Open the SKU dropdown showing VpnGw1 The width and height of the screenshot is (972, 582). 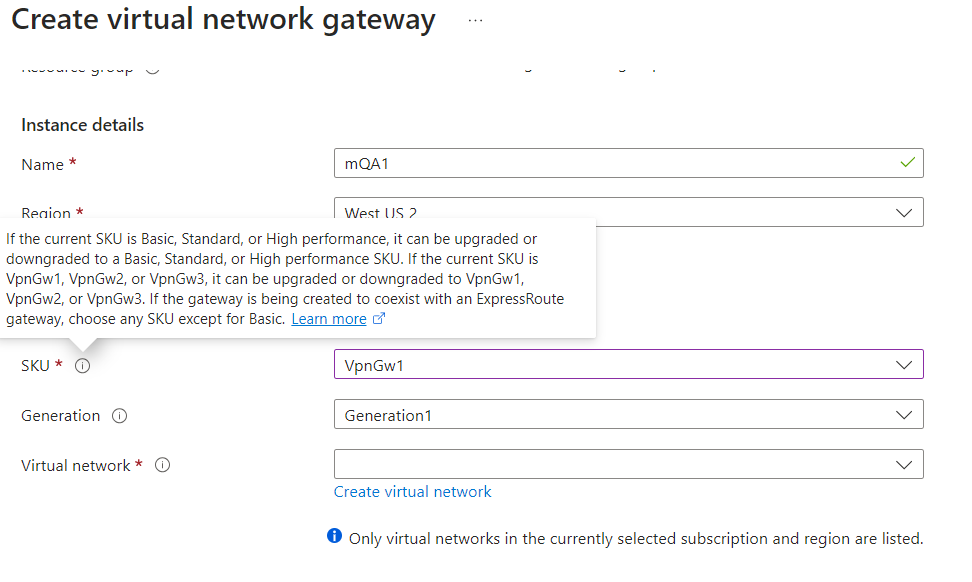tap(905, 364)
